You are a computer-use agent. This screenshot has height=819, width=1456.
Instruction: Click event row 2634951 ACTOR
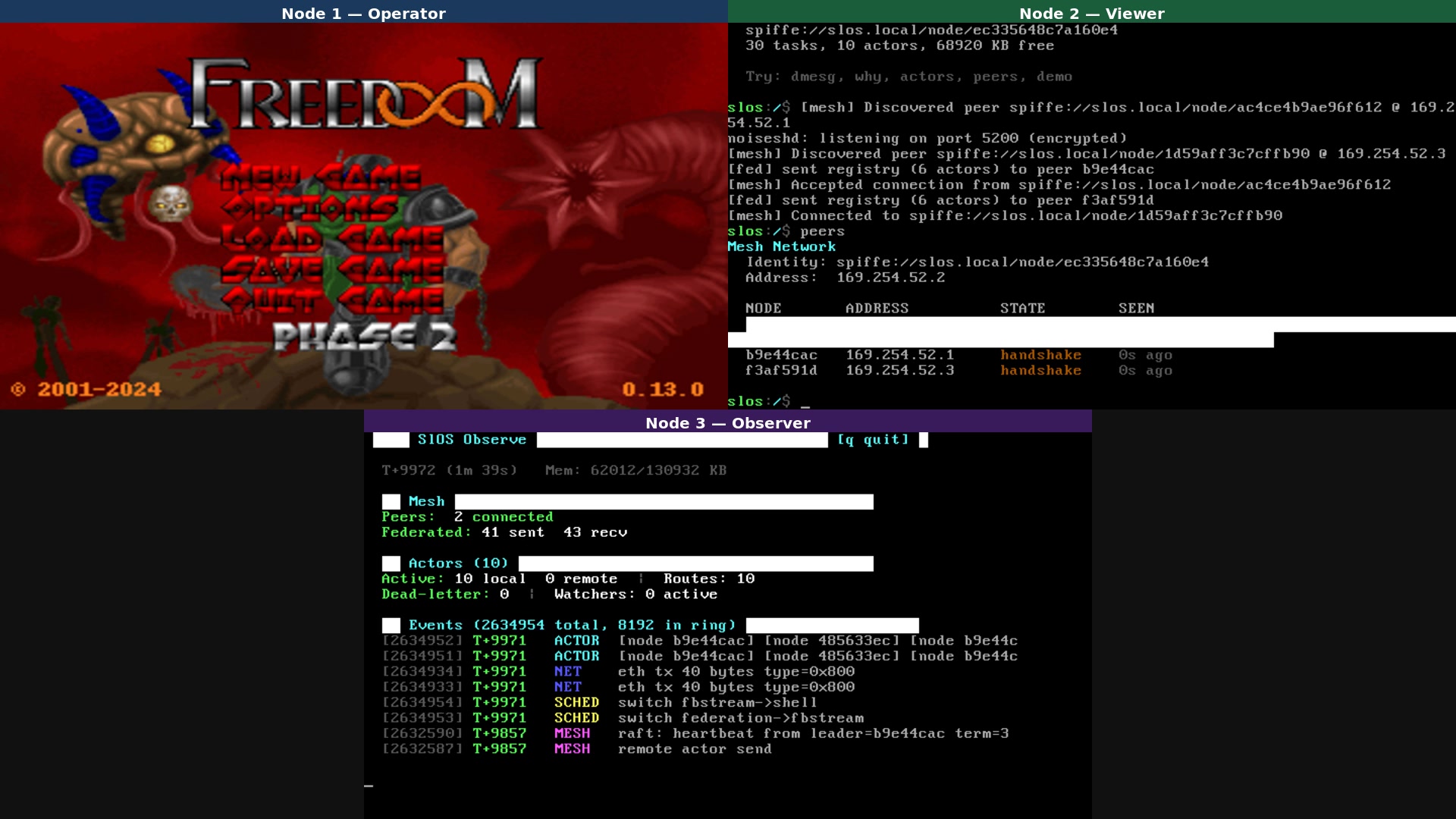(700, 656)
